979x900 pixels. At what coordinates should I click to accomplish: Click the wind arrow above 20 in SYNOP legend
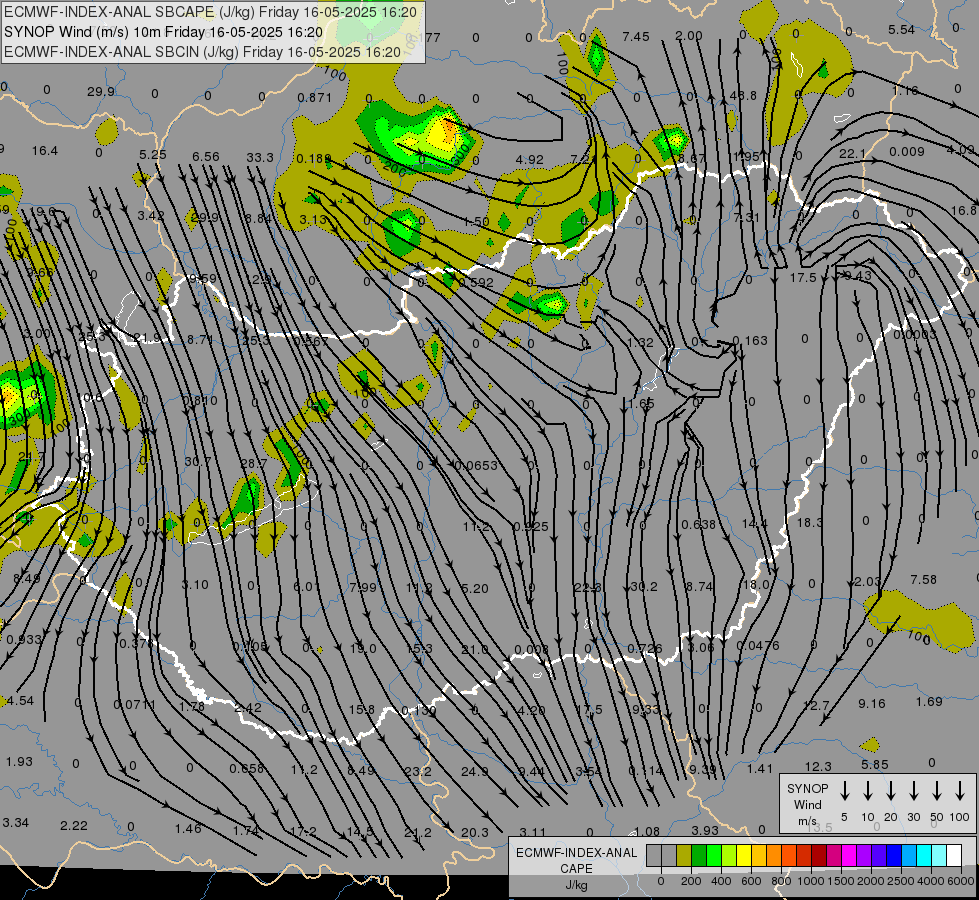click(x=890, y=791)
